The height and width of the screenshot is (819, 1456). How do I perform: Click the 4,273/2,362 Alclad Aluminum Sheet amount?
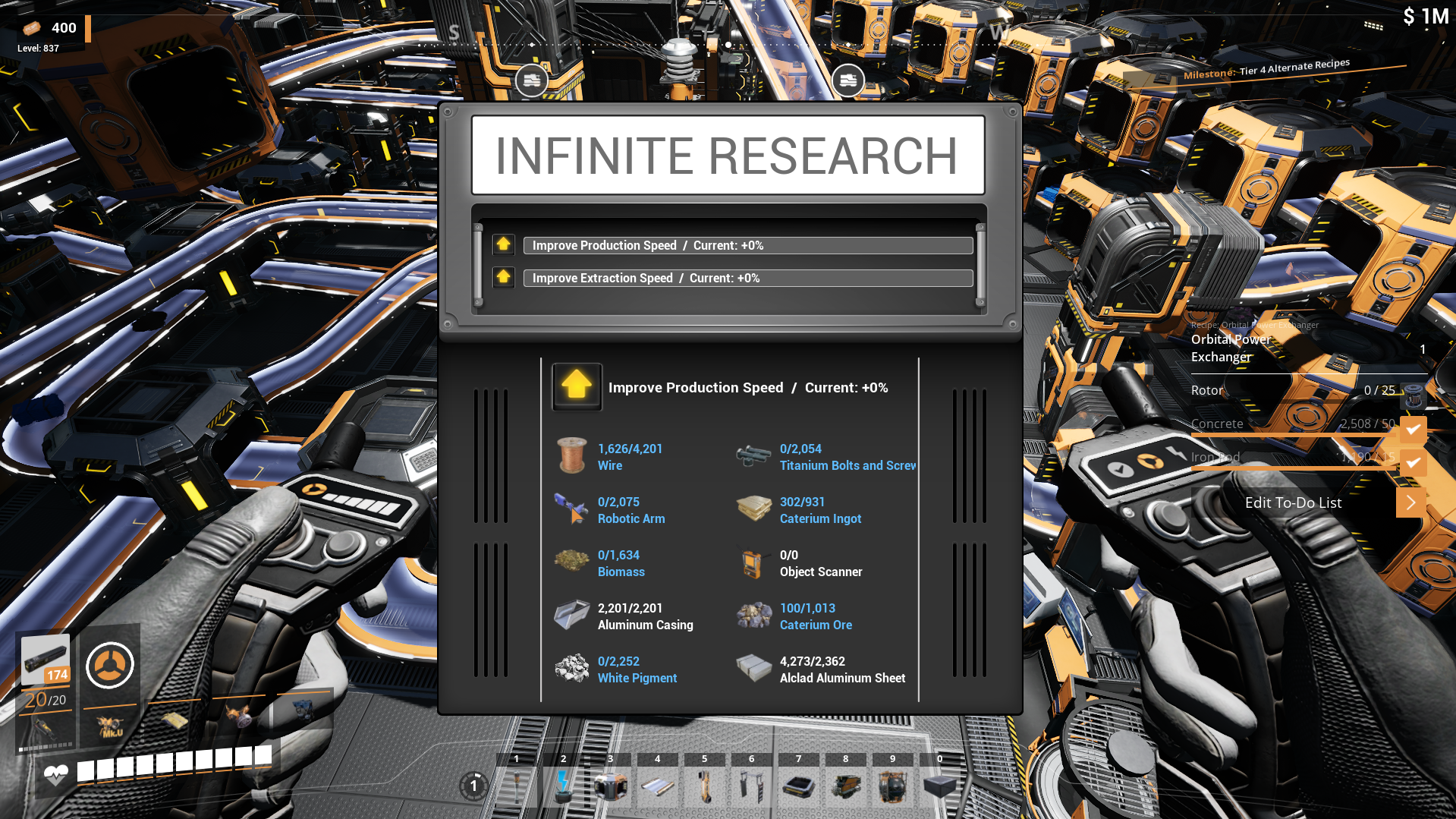(x=812, y=661)
